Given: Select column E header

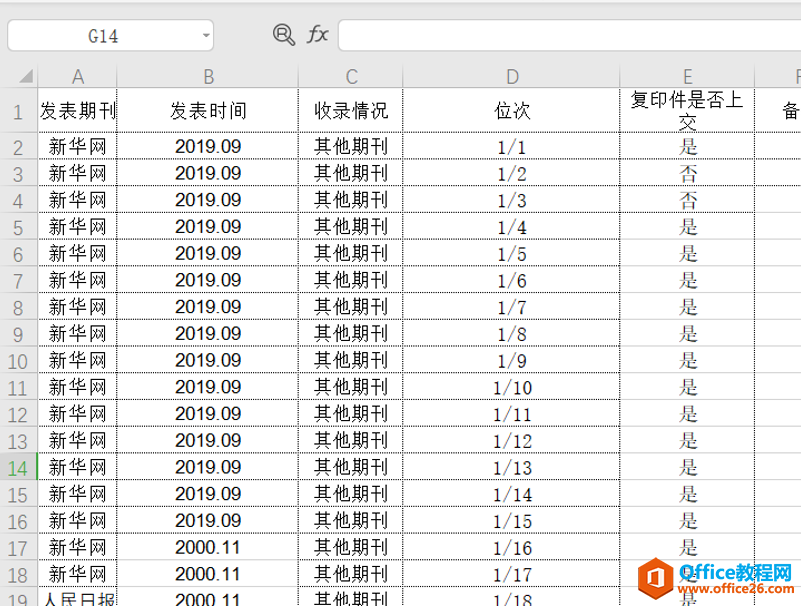Looking at the screenshot, I should pyautogui.click(x=688, y=77).
